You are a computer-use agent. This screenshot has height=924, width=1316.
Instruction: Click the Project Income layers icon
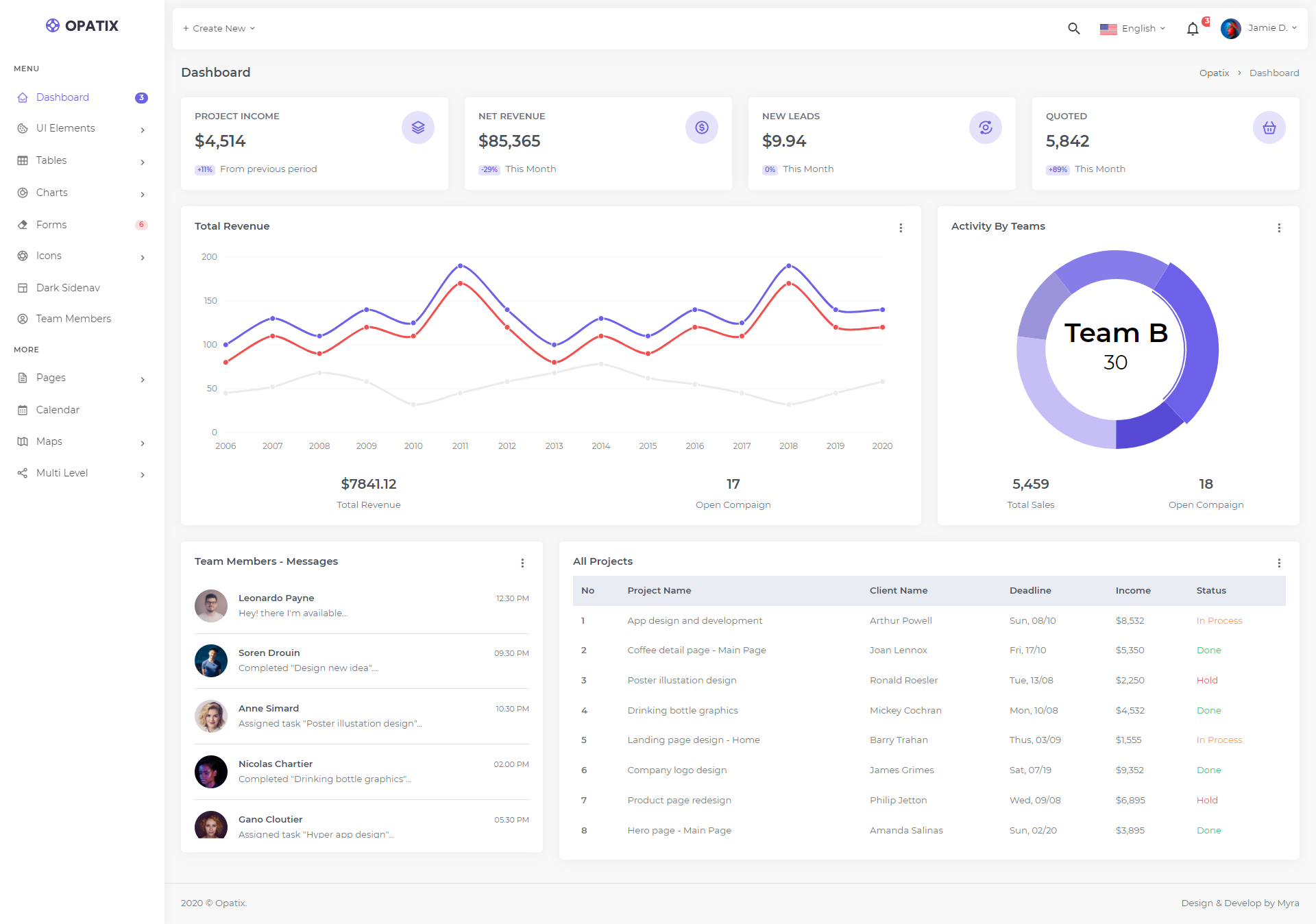417,127
